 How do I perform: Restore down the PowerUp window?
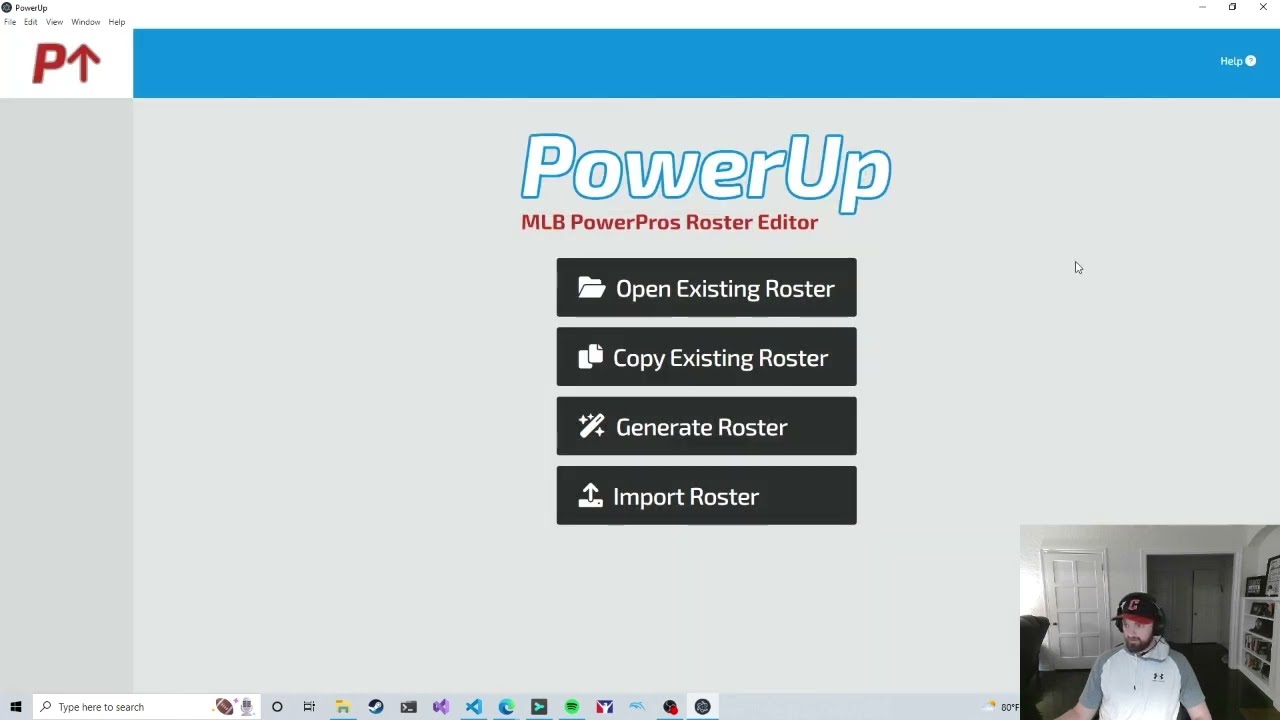point(1232,7)
